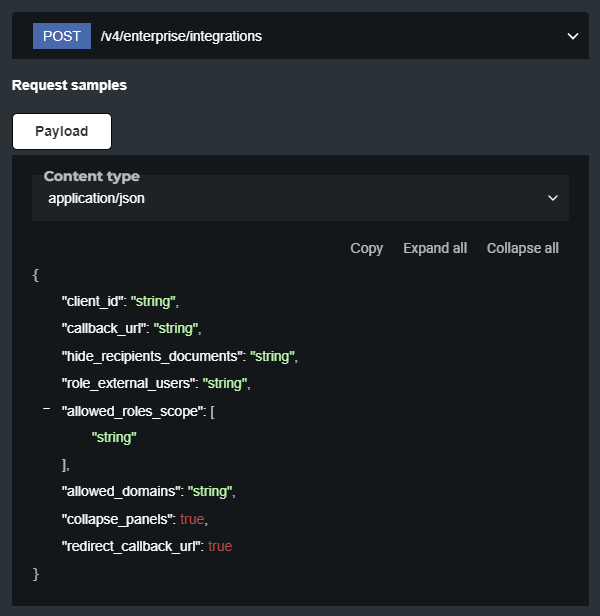Click the "string" item inside the allowed_roles_scope array

coord(113,437)
